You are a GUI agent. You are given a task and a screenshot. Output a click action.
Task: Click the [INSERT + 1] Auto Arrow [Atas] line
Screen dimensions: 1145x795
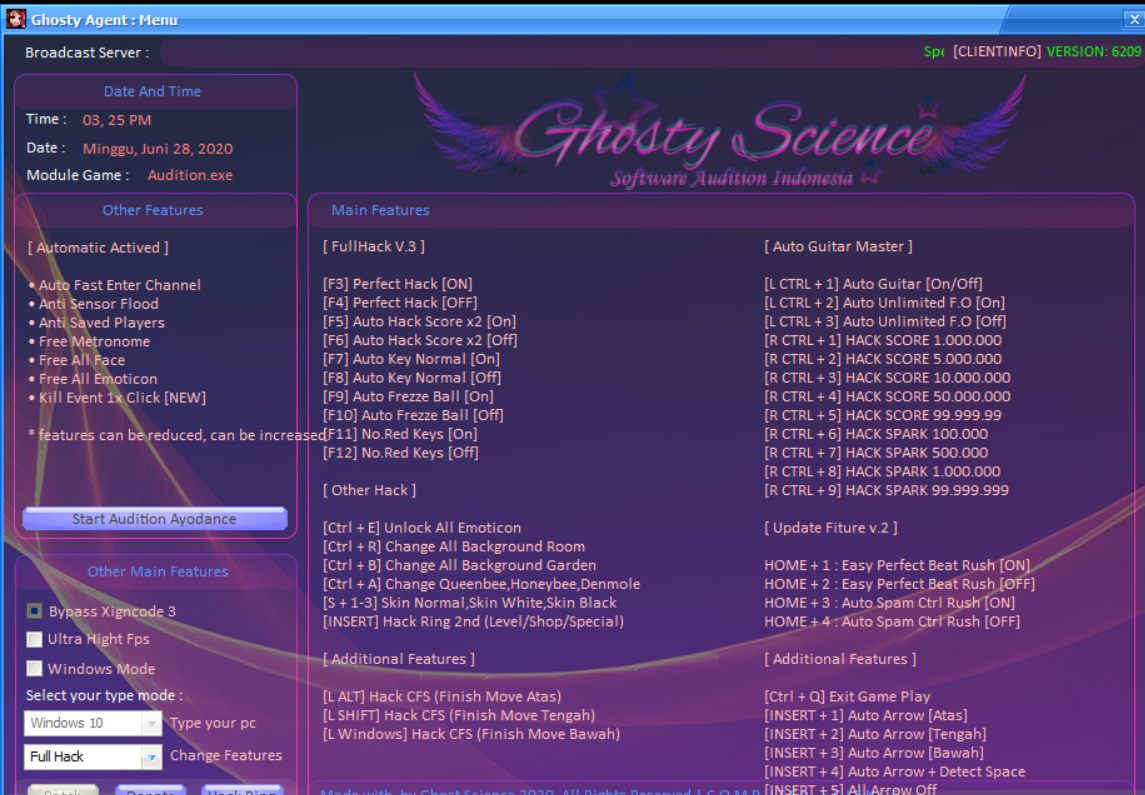[866, 715]
